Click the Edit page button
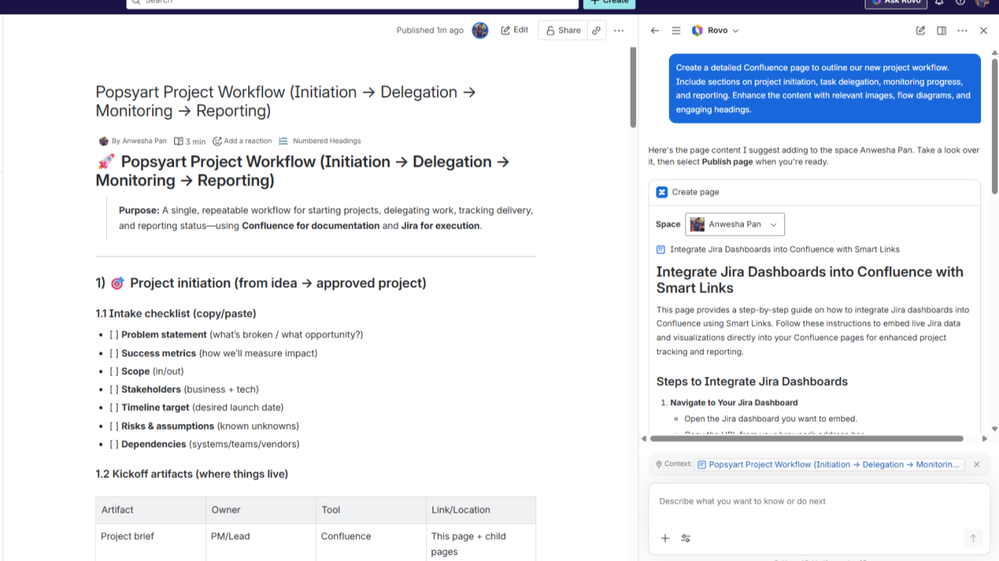Screen dimensions: 999x561 click(x=514, y=30)
